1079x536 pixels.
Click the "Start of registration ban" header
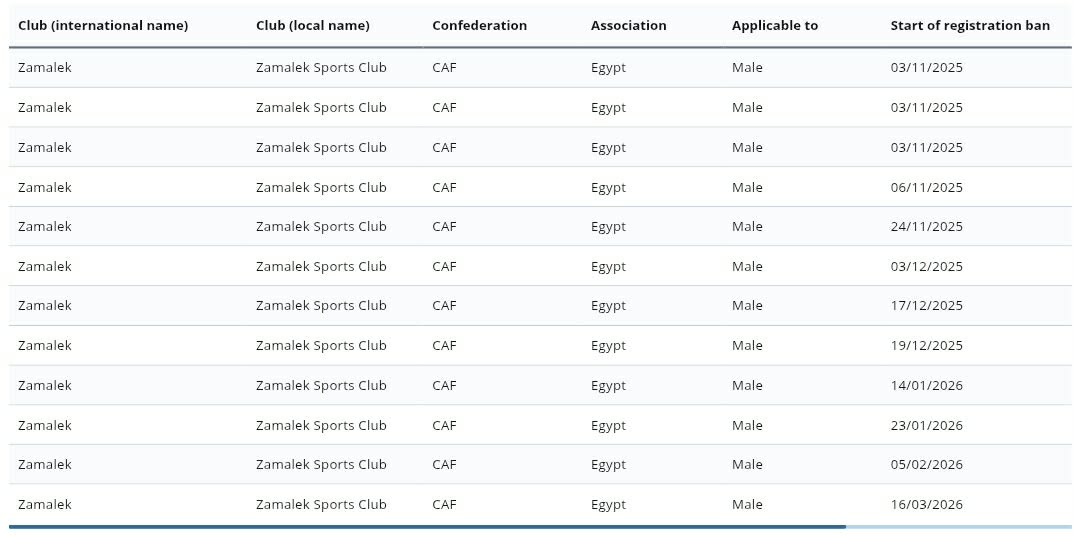[970, 25]
